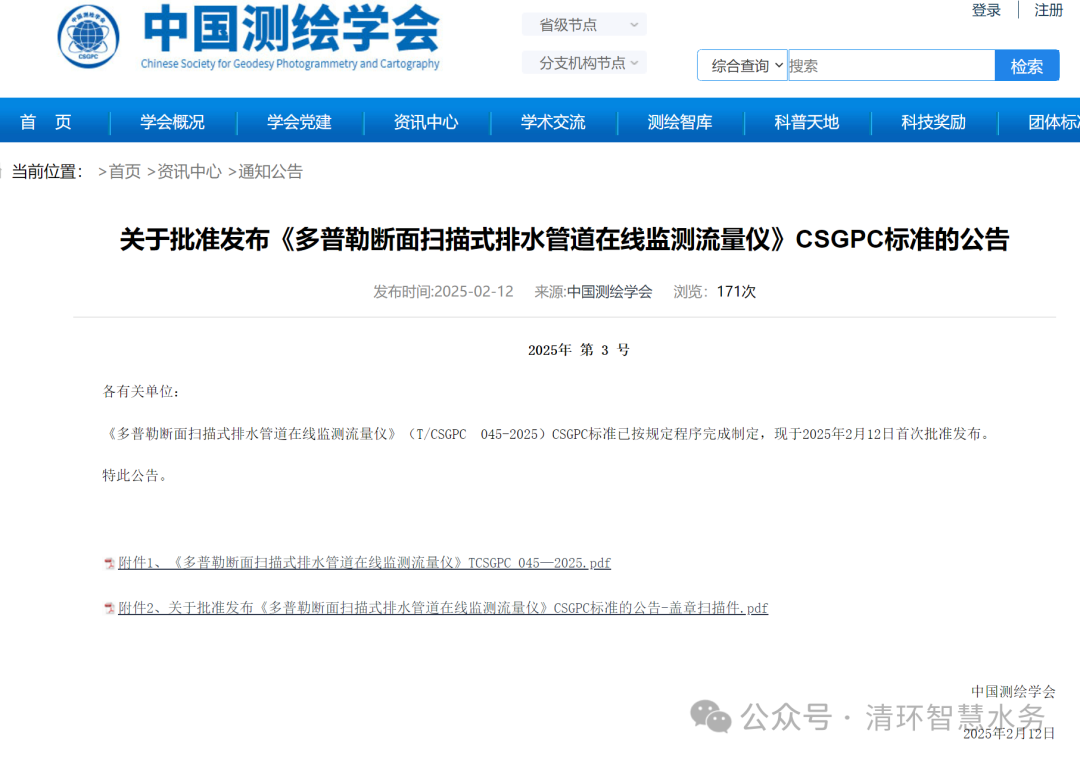Go to 首页 in navigation bar

point(46,122)
